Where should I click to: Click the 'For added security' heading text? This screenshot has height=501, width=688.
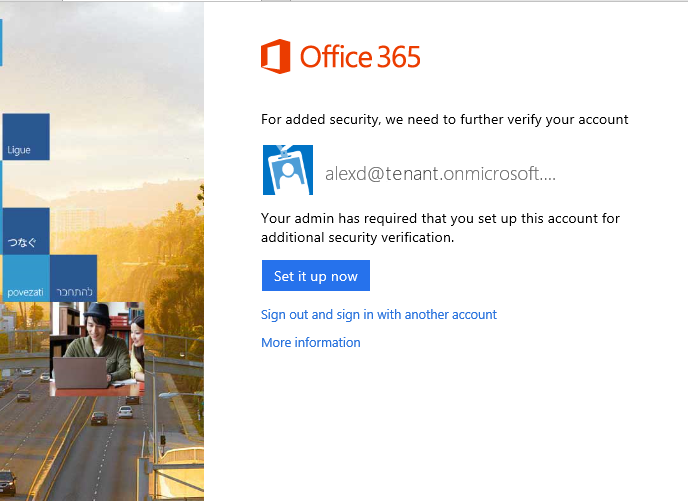click(444, 119)
